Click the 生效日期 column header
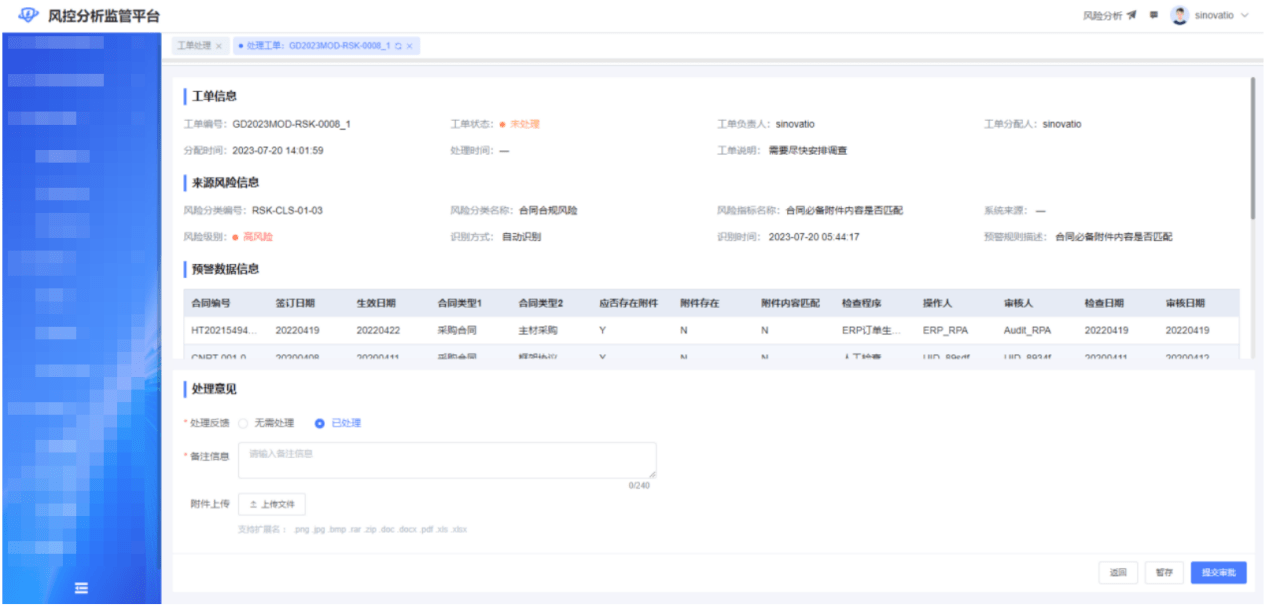This screenshot has height=608, width=1269. 376,303
